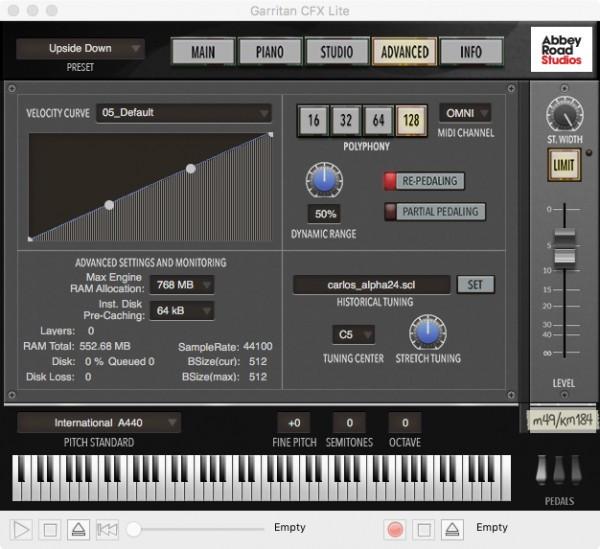Open the OMNI MIDI channel dropdown
Screen dimensions: 600x549
tap(465, 113)
